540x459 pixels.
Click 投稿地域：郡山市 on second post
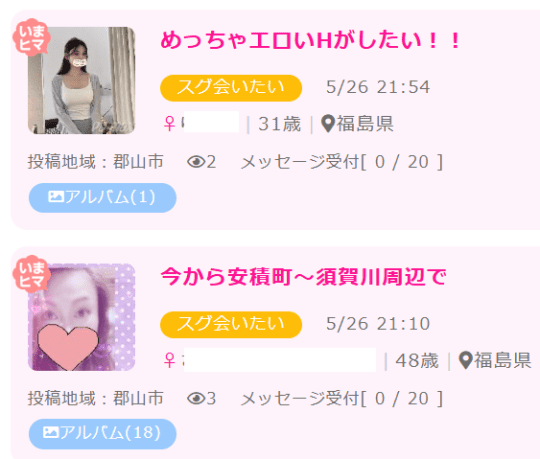pos(96,398)
